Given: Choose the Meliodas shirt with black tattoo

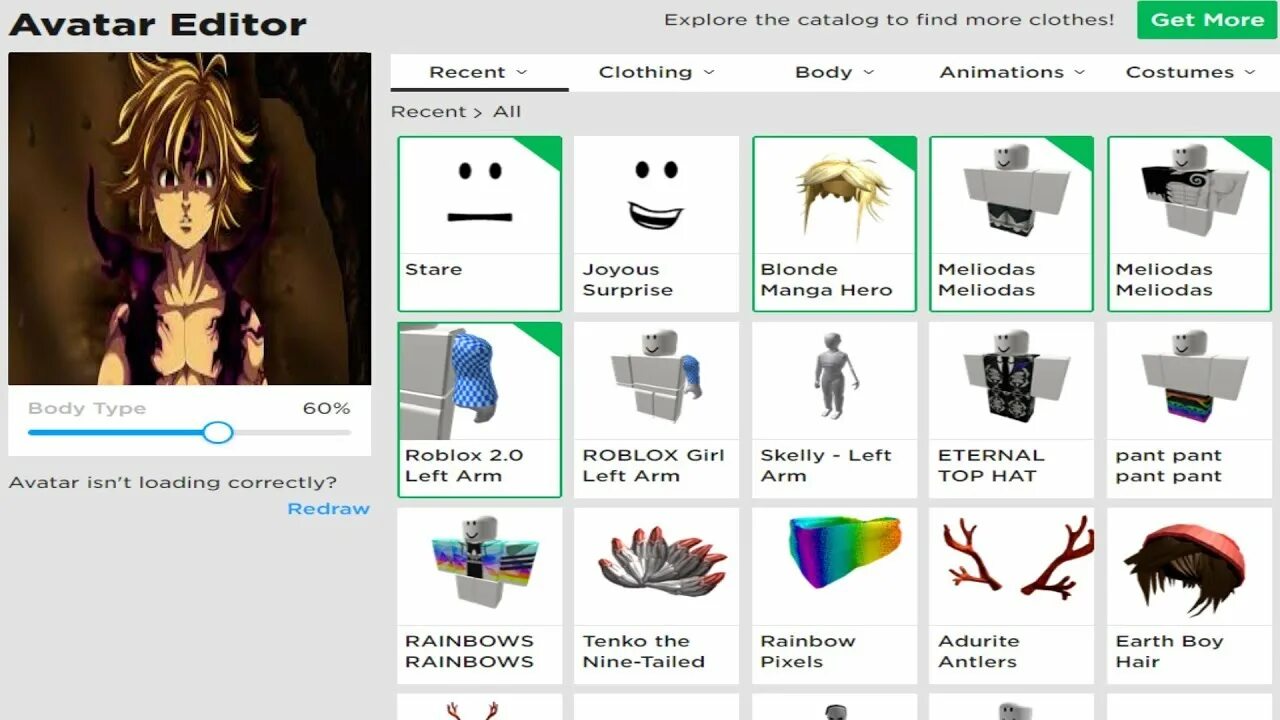Looking at the screenshot, I should [x=1190, y=224].
